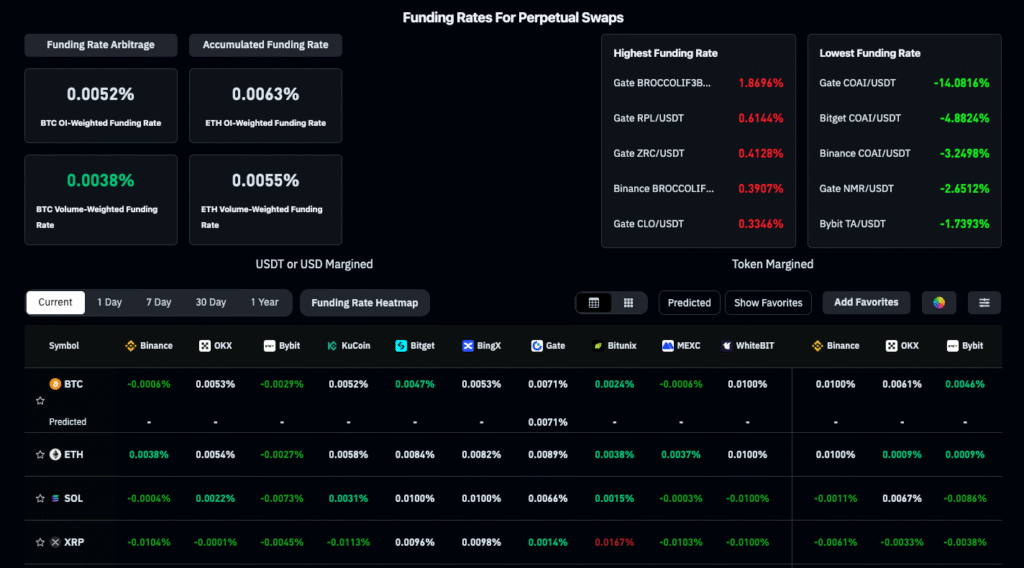1024x568 pixels.
Task: Click the WhiteBIT exchange logo
Action: point(727,346)
